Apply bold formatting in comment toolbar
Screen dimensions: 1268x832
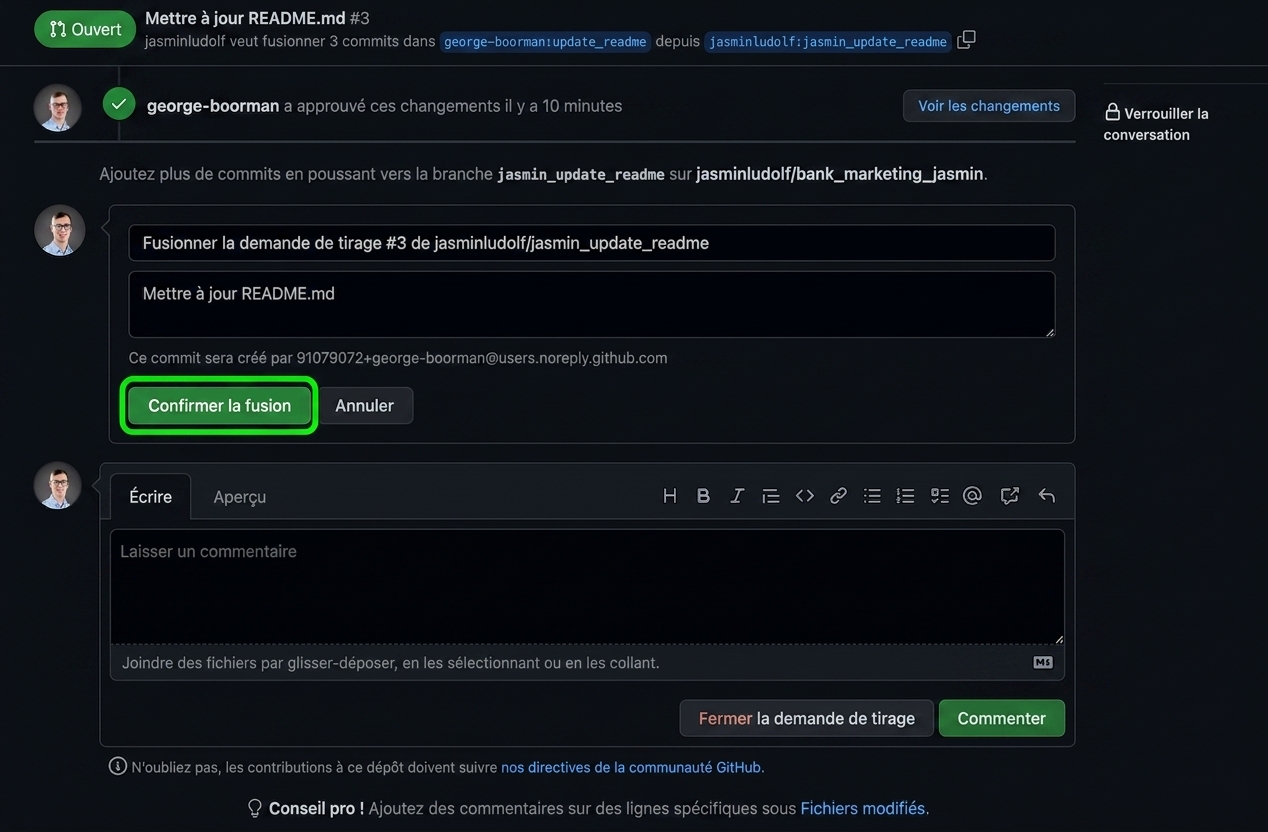[704, 496]
